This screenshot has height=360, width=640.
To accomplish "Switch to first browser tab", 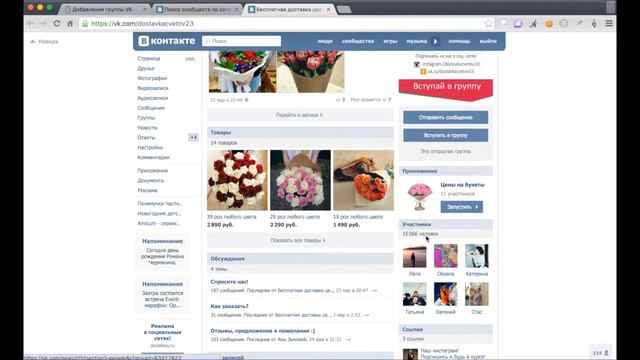I will click(x=104, y=9).
